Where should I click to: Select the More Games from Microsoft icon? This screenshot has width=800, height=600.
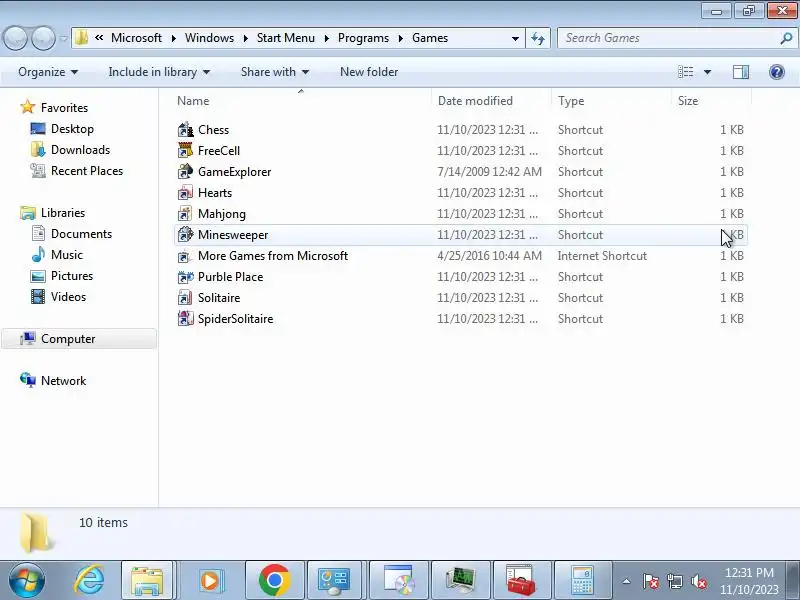coord(185,256)
